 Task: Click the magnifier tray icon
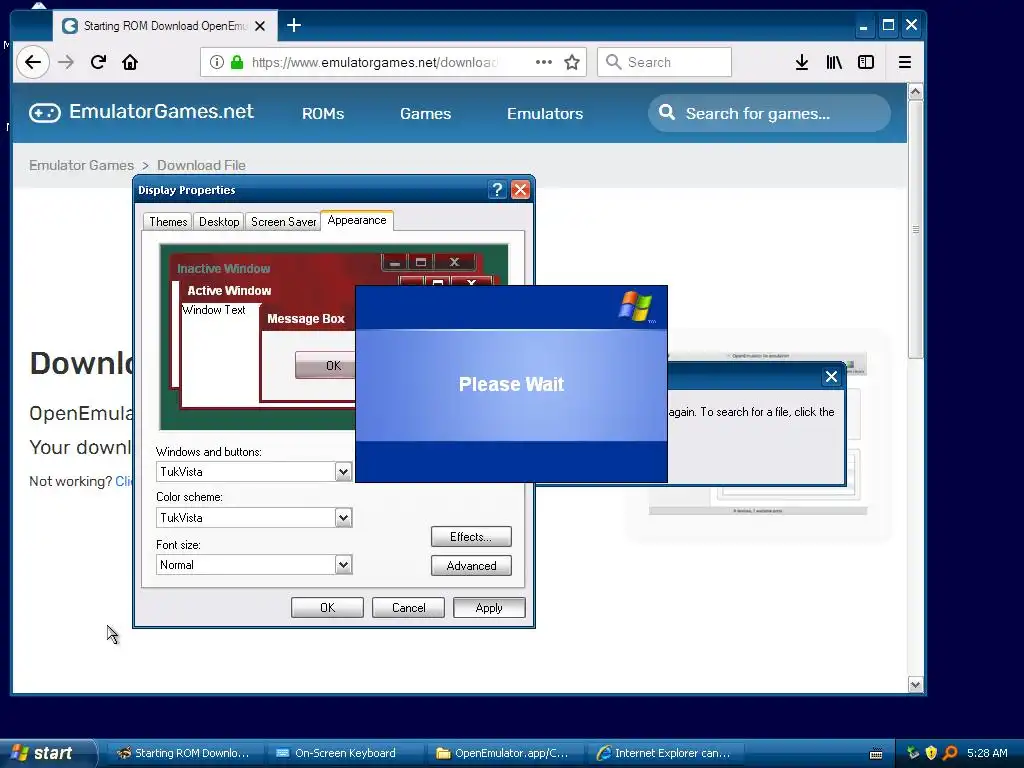(x=950, y=753)
